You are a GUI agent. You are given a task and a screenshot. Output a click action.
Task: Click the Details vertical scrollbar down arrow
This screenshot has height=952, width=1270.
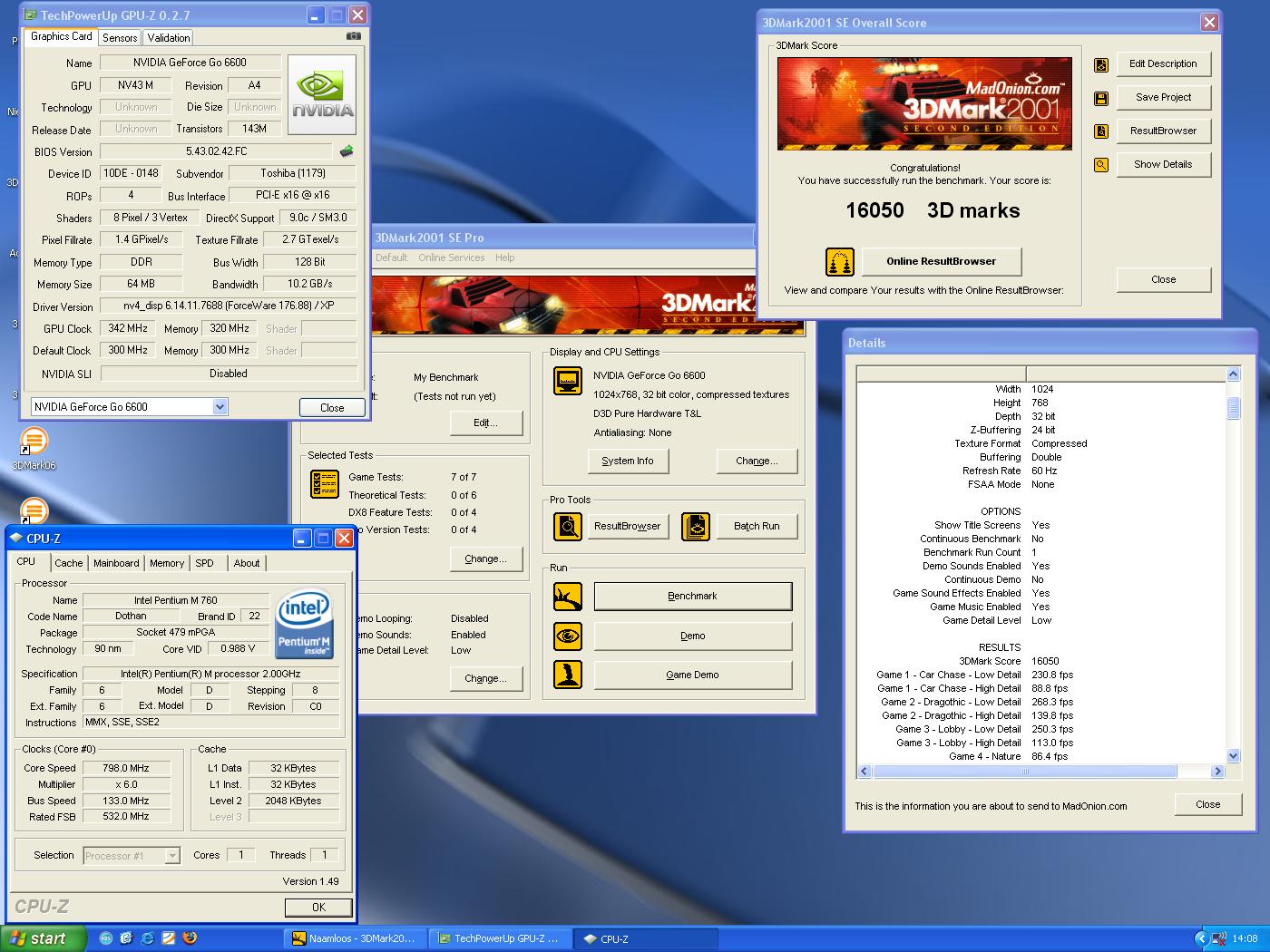click(x=1233, y=756)
